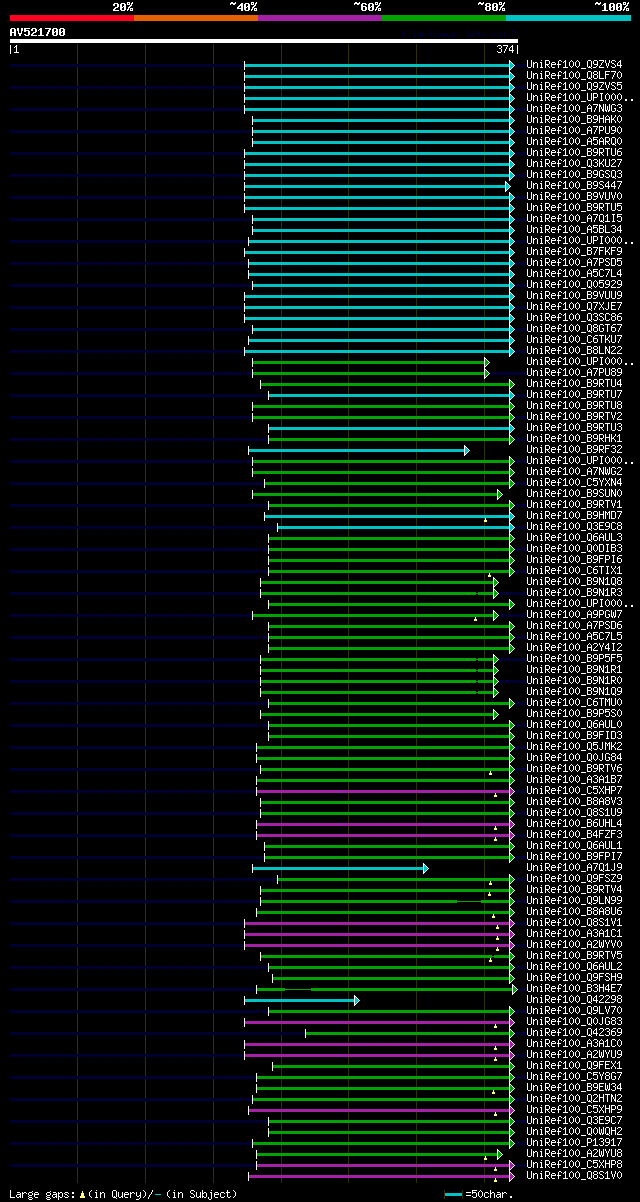This screenshot has height=1202, width=640.
Task: Open hit UniRef100_B9HAK0
Action: pos(574,119)
